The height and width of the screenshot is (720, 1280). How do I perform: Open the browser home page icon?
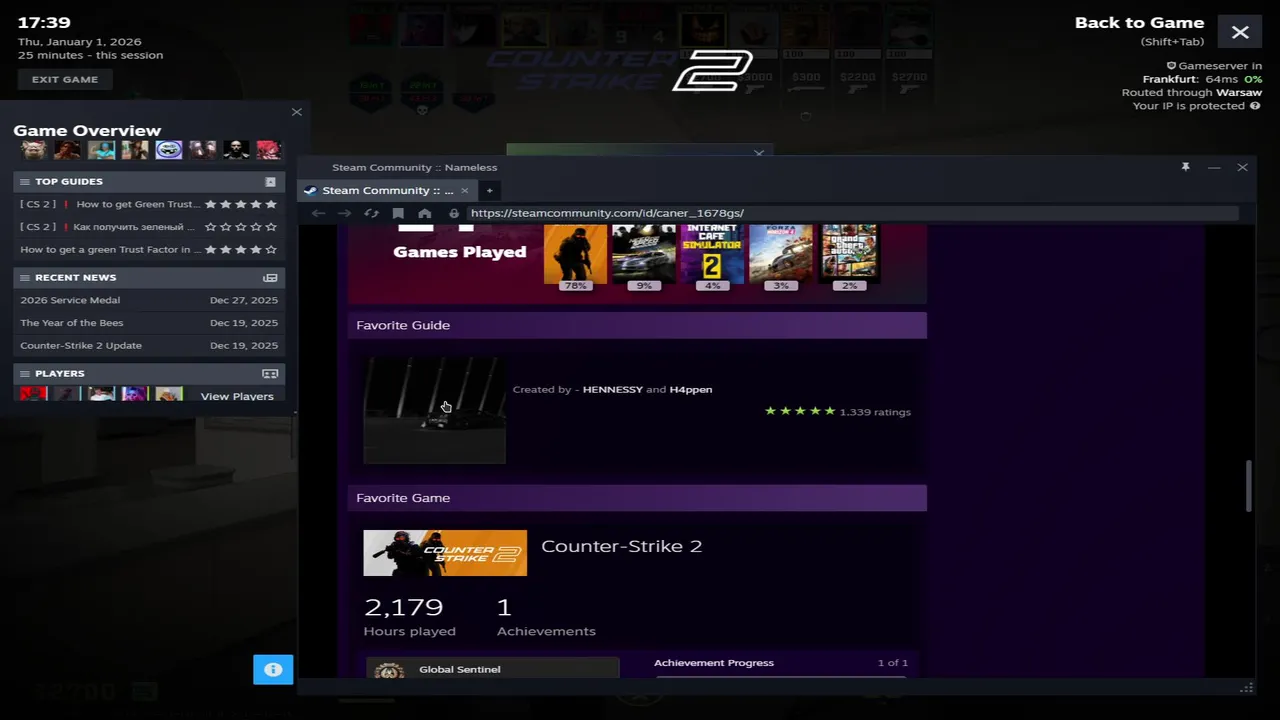pos(424,213)
